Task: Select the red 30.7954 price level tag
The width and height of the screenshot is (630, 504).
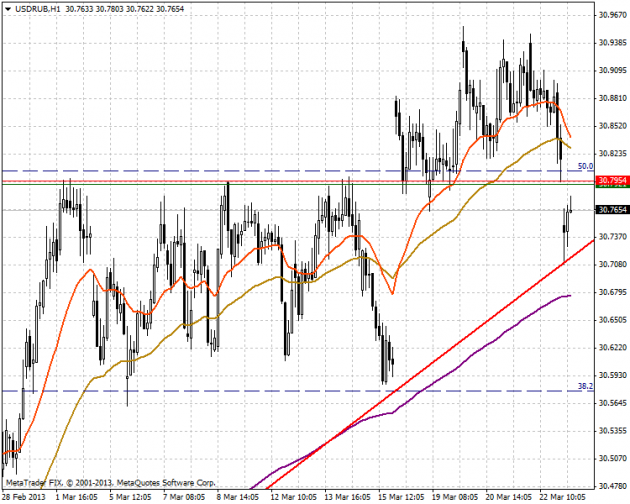Action: 611,181
